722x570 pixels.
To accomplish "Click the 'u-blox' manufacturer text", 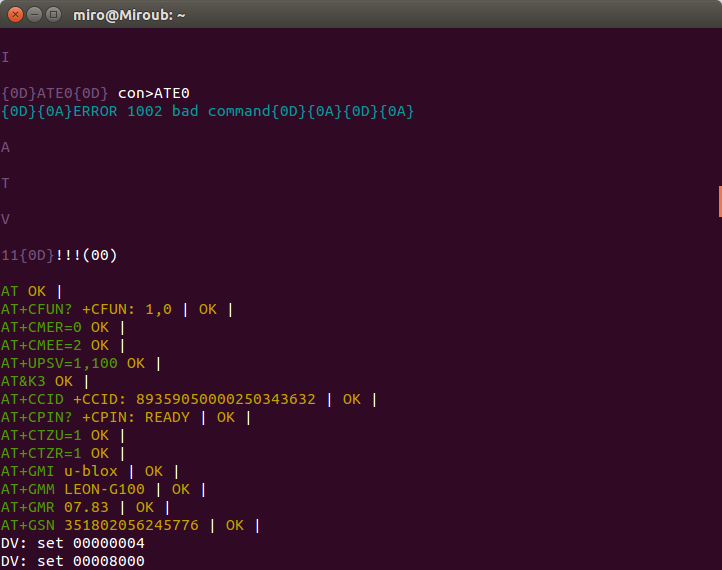I will (x=91, y=471).
